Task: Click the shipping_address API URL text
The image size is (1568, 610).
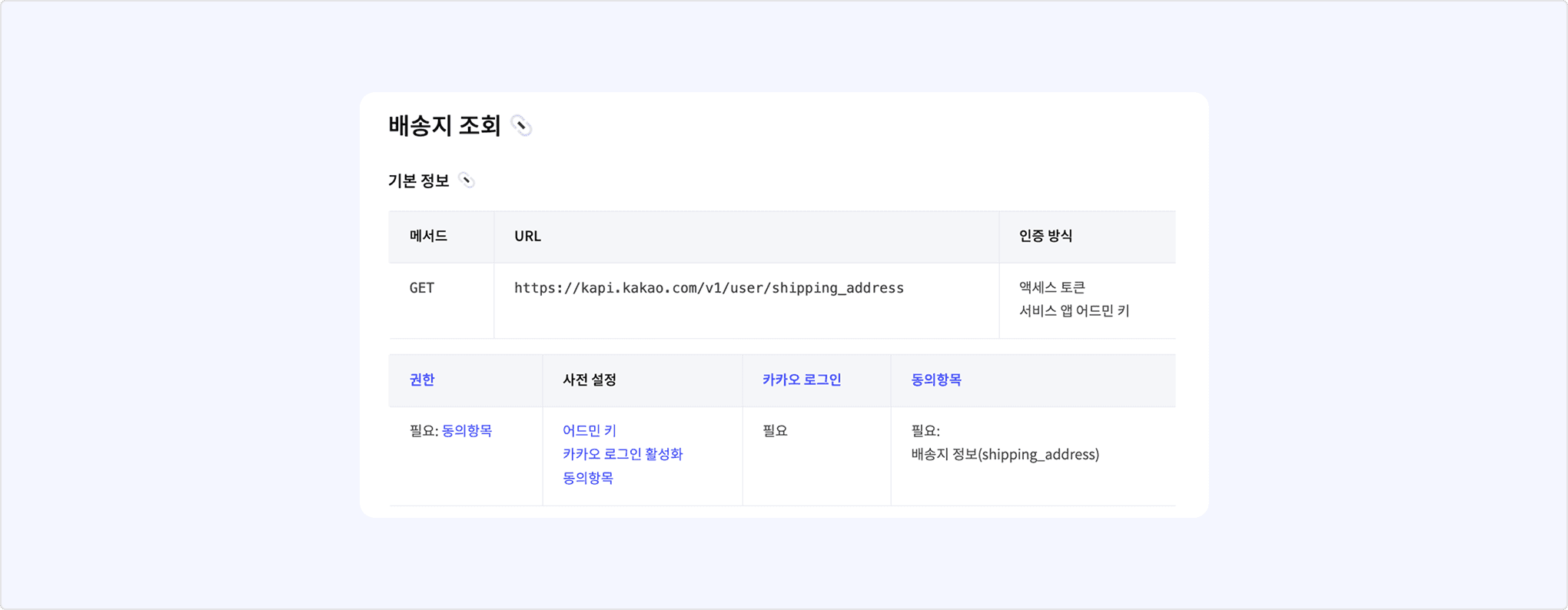Action: pos(708,288)
